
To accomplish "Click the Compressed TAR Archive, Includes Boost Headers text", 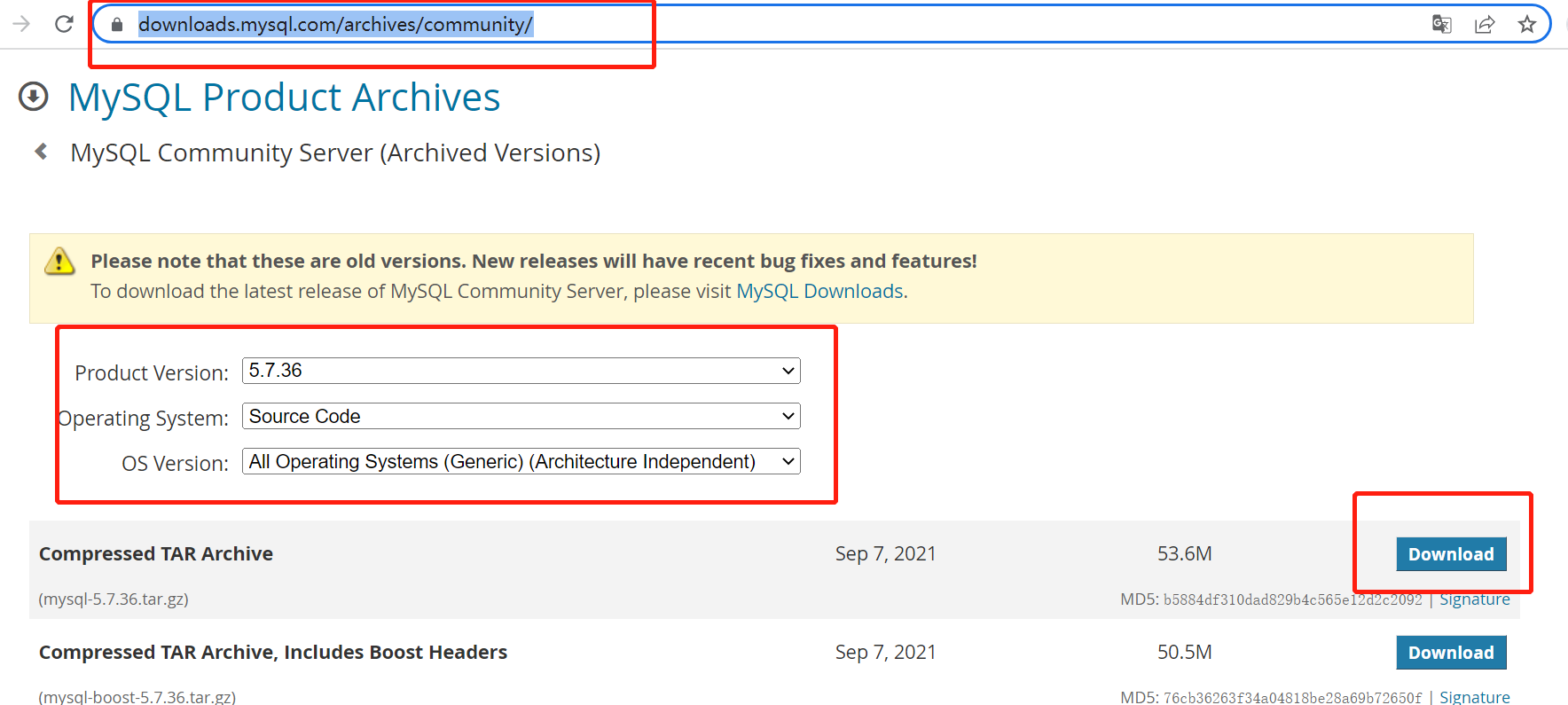I will pyautogui.click(x=273, y=652).
